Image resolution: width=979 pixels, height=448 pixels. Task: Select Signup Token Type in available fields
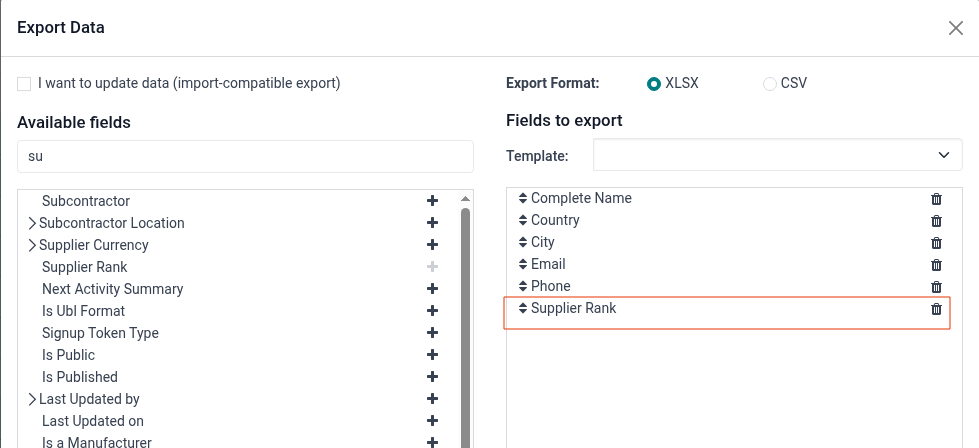click(100, 333)
